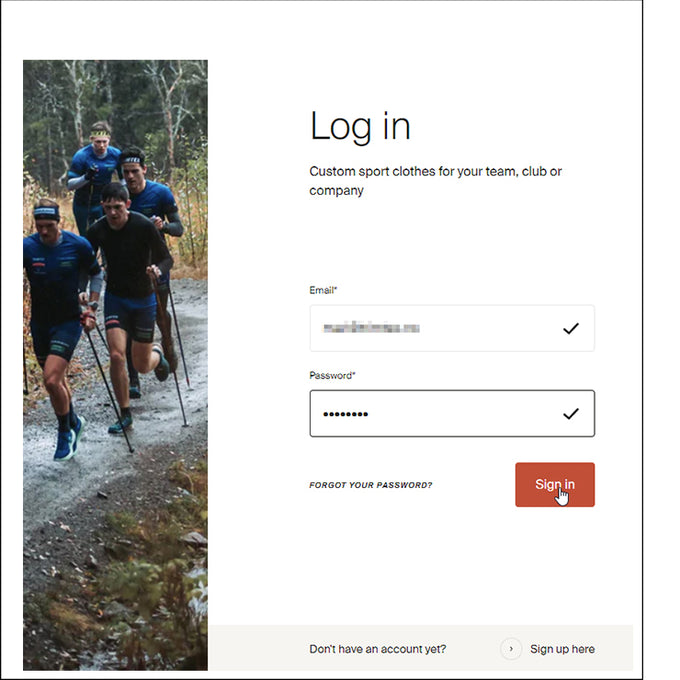Click the masked password dots
The width and height of the screenshot is (680, 680).
pyautogui.click(x=346, y=414)
